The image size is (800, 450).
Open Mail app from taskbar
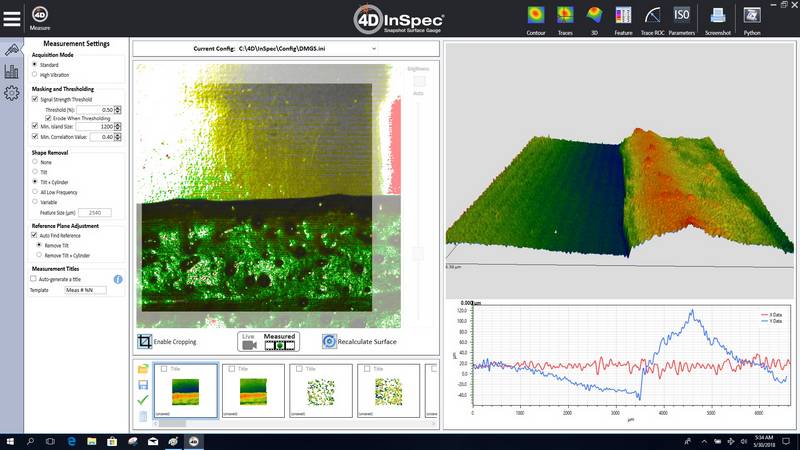(153, 441)
